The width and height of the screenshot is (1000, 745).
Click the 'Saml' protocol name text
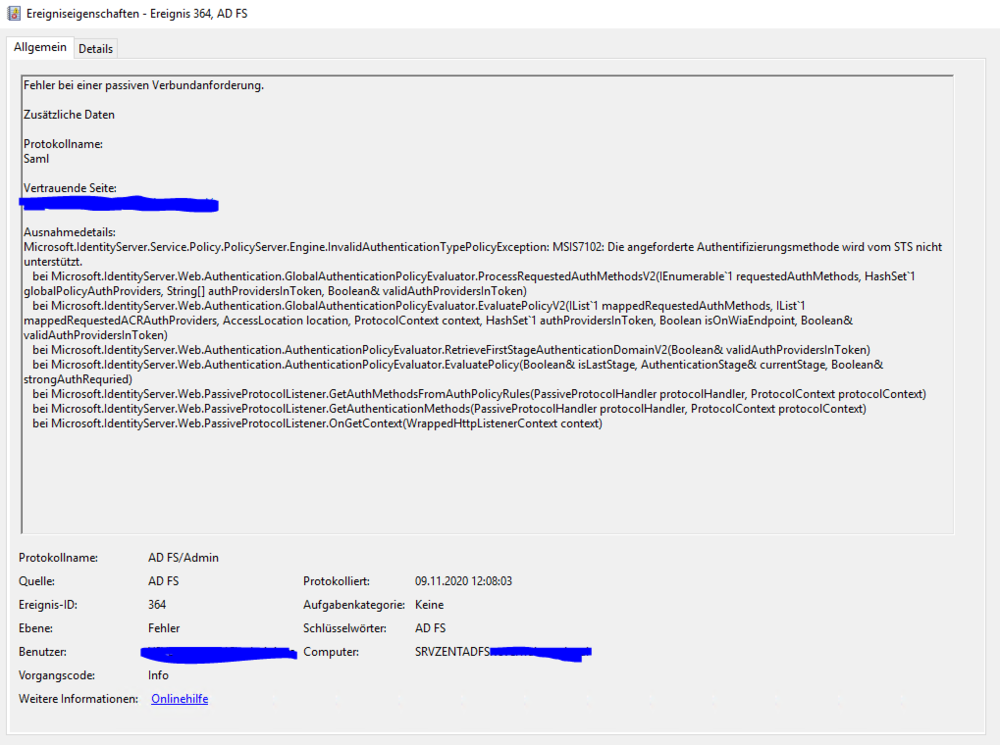[36, 158]
